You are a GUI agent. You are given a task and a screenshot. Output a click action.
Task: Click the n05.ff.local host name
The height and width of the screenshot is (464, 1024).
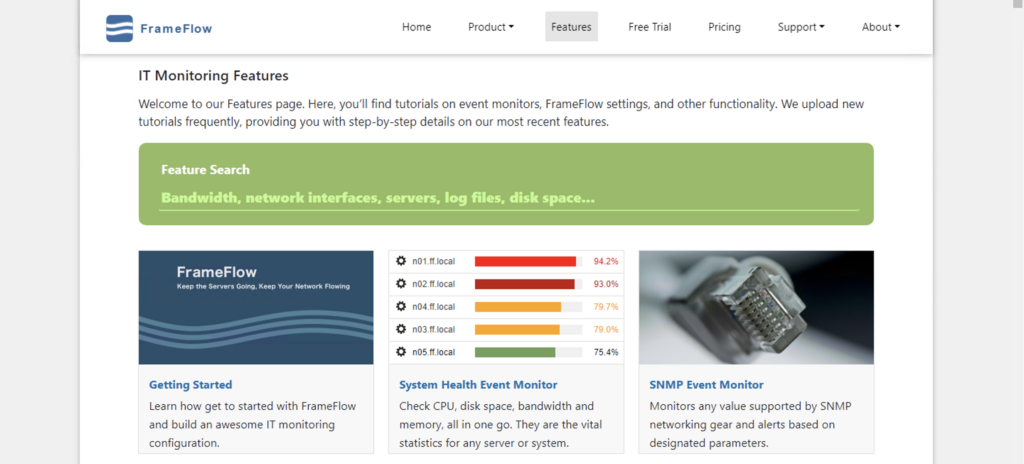[434, 352]
